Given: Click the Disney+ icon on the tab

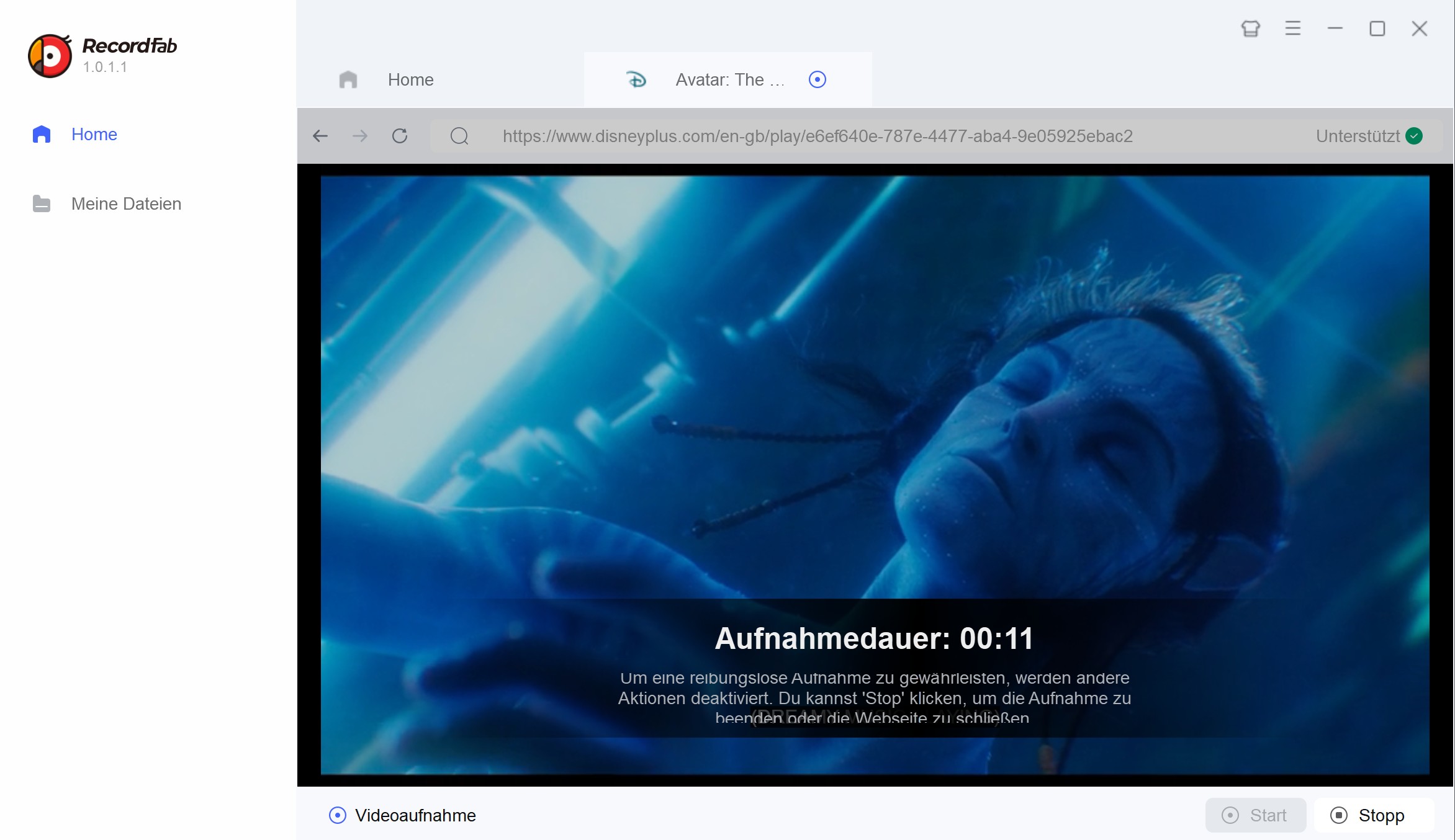Looking at the screenshot, I should tap(636, 79).
